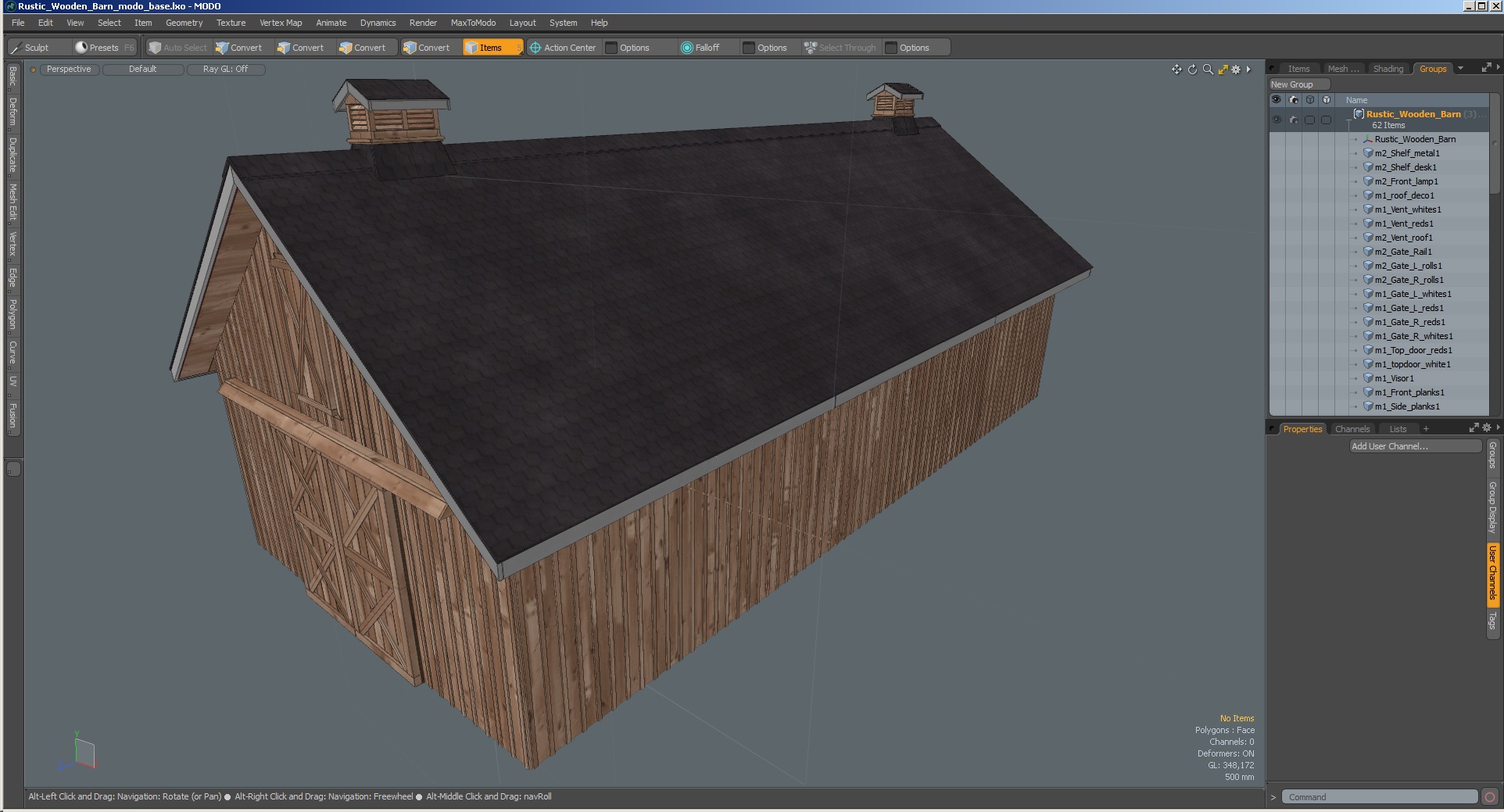The width and height of the screenshot is (1504, 812).
Task: Click the wireframe cube column header
Action: 1310,100
